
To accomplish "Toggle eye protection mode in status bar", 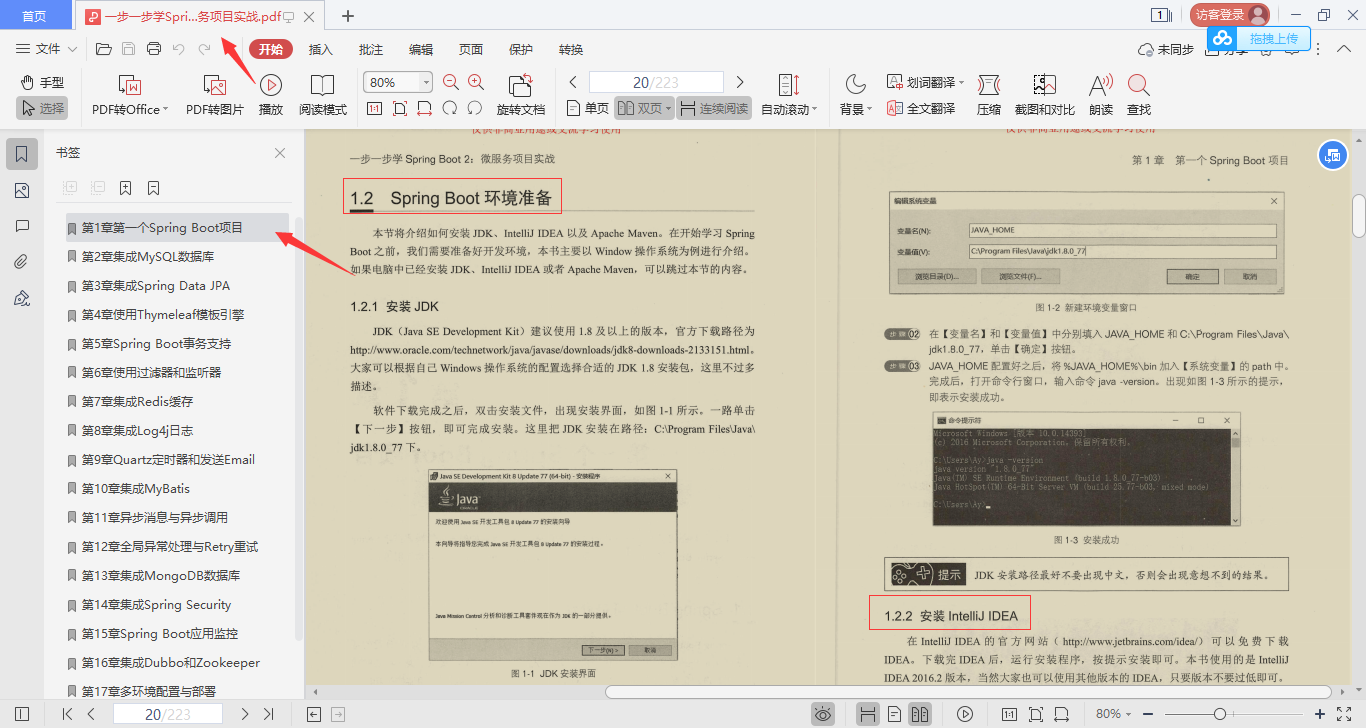I will [822, 714].
